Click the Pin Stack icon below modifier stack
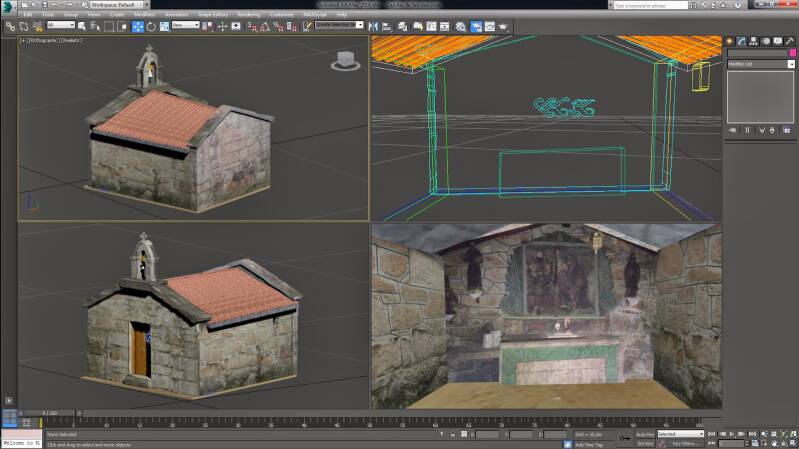Image resolution: width=799 pixels, height=449 pixels. [732, 130]
